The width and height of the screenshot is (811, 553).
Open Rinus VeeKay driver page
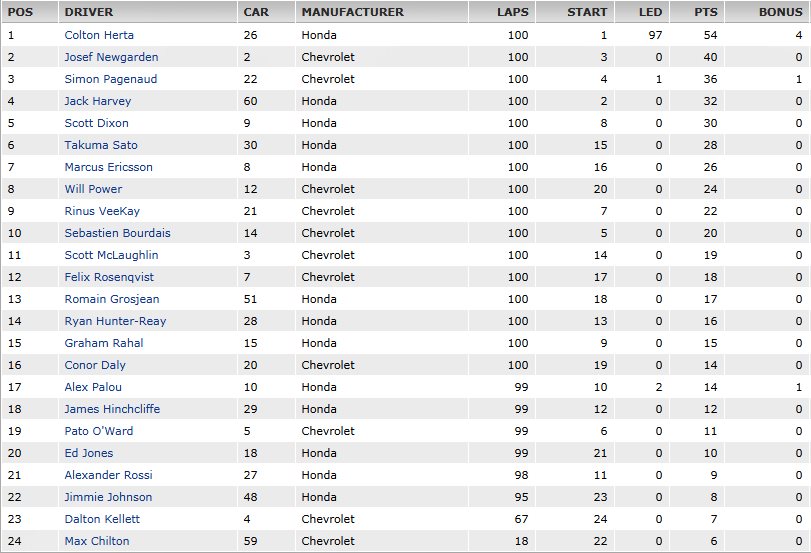pyautogui.click(x=102, y=211)
